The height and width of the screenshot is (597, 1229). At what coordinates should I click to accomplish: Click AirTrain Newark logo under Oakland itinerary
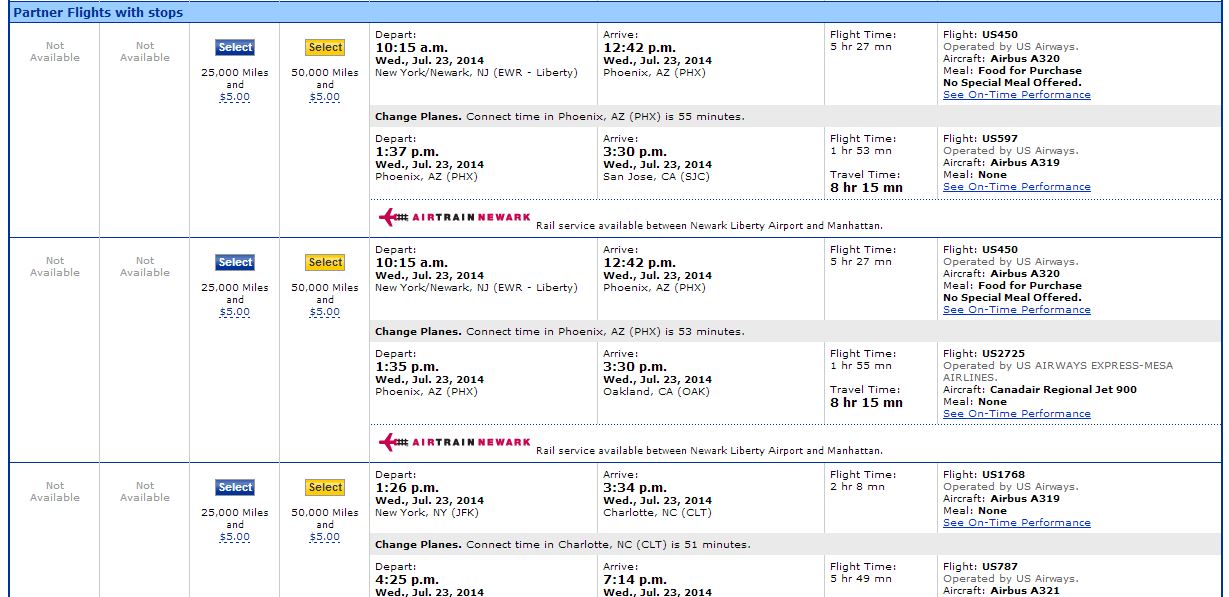(x=454, y=442)
